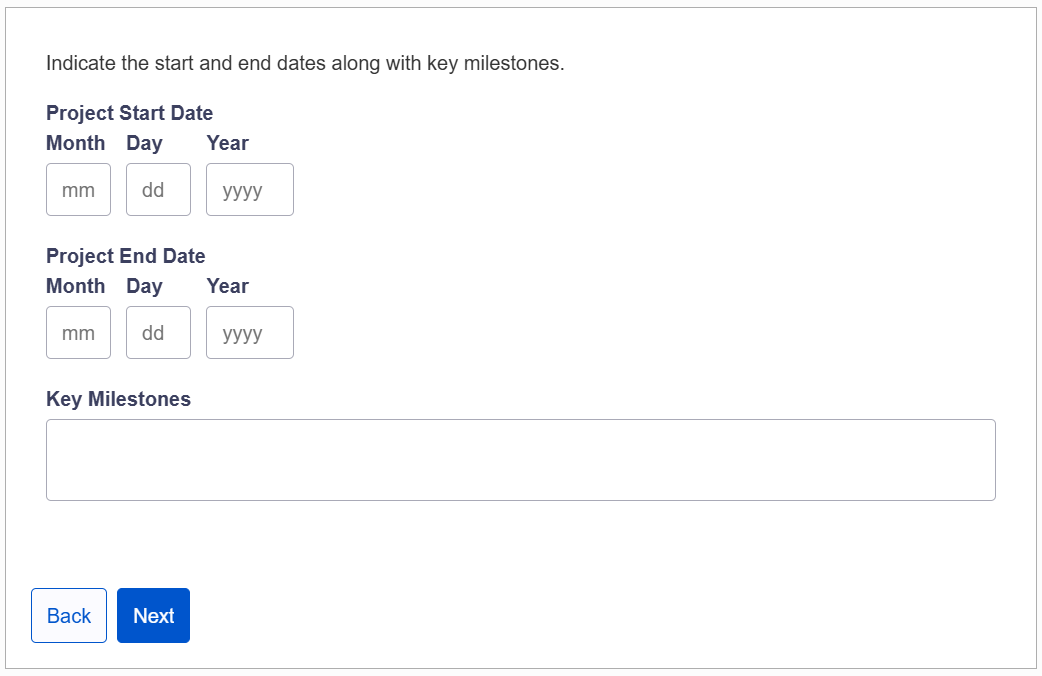Select the Day label under Project End Date
The width and height of the screenshot is (1042, 676).
tap(144, 286)
